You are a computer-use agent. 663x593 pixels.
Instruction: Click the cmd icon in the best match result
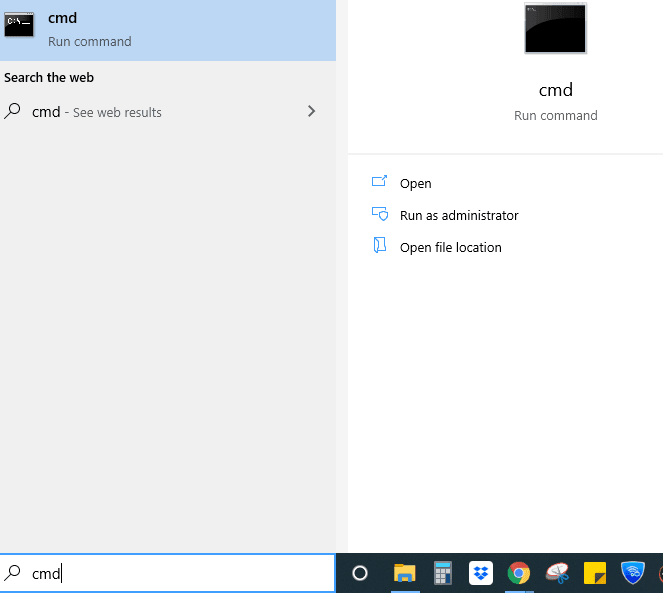(x=19, y=25)
